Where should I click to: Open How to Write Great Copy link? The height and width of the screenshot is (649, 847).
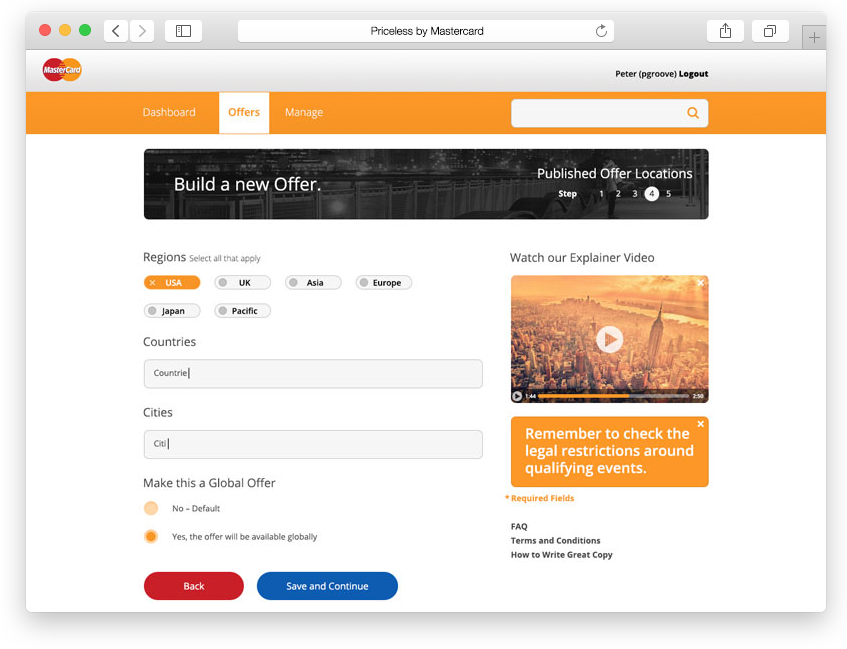coord(562,554)
